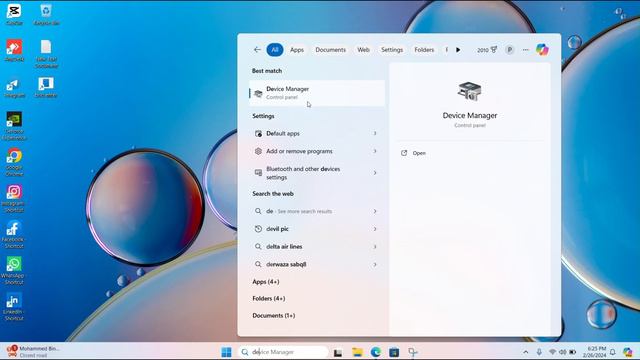Open the road-closed traffic widget in taskbar
Viewport: 640px width, 360px height.
click(33, 352)
